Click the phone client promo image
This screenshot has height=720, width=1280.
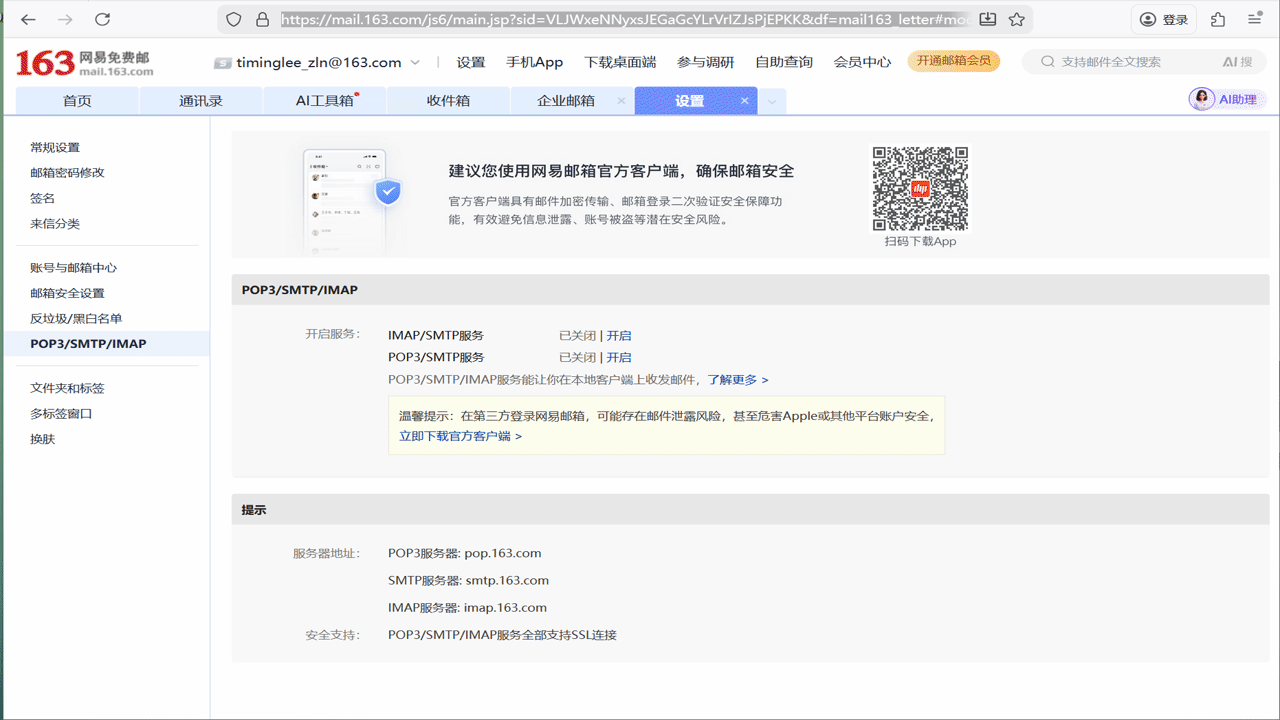pos(352,200)
